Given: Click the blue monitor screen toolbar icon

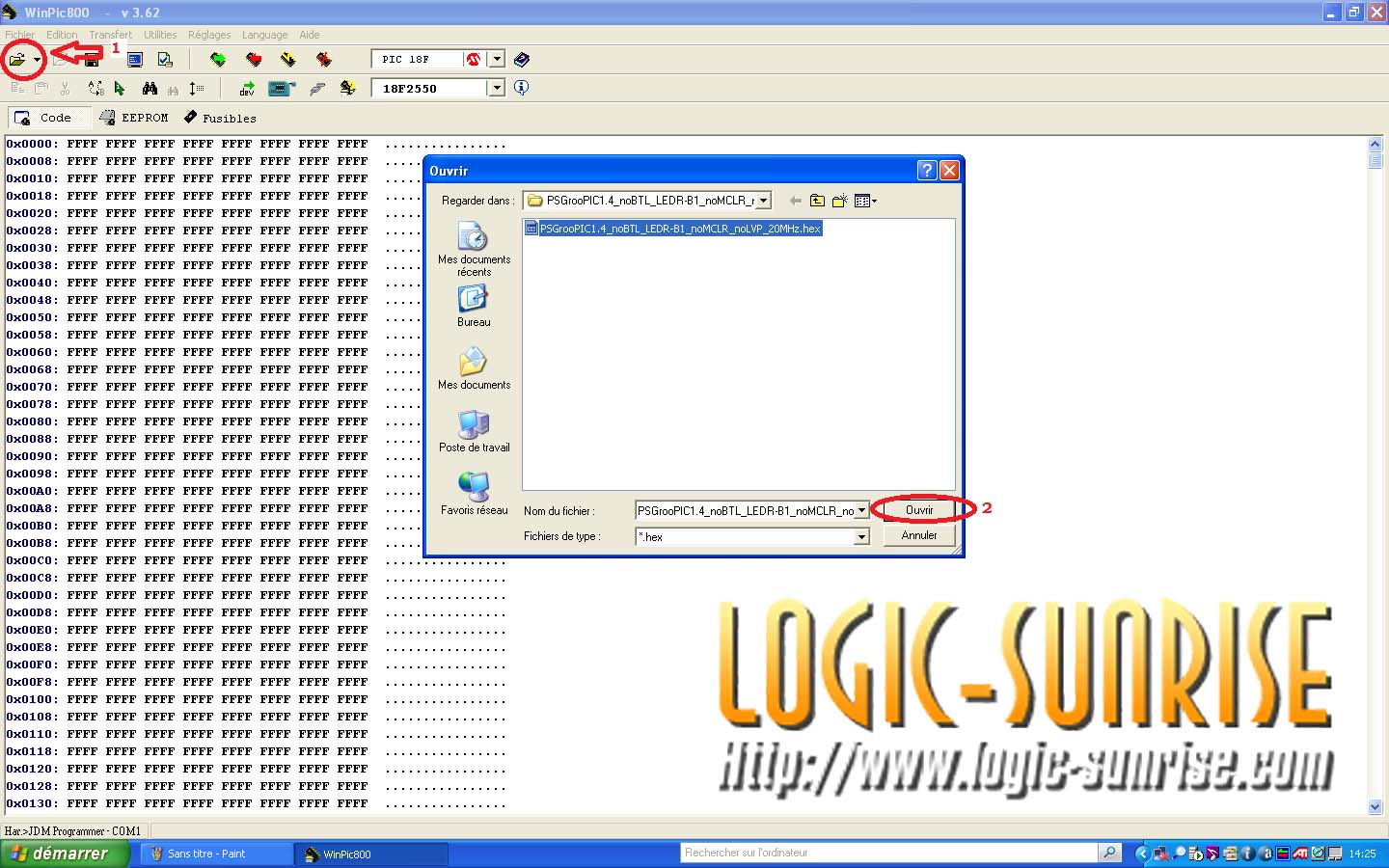Looking at the screenshot, I should coord(135,60).
